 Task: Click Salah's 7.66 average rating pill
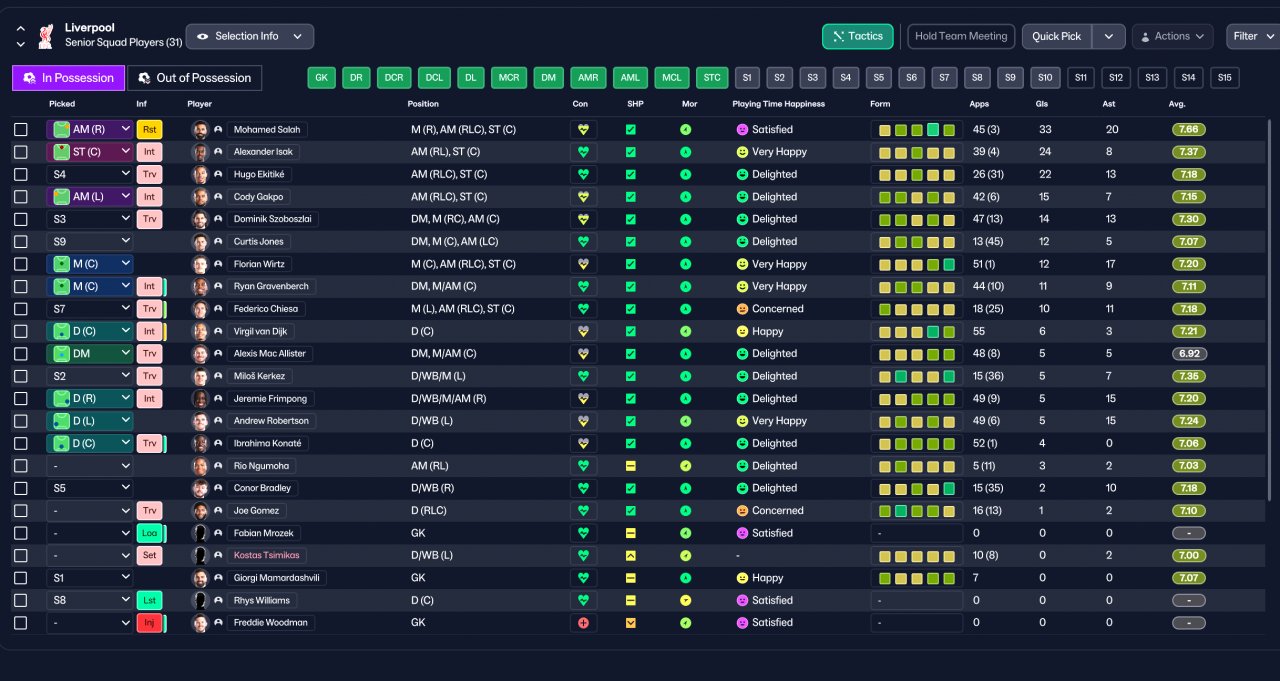point(1189,129)
